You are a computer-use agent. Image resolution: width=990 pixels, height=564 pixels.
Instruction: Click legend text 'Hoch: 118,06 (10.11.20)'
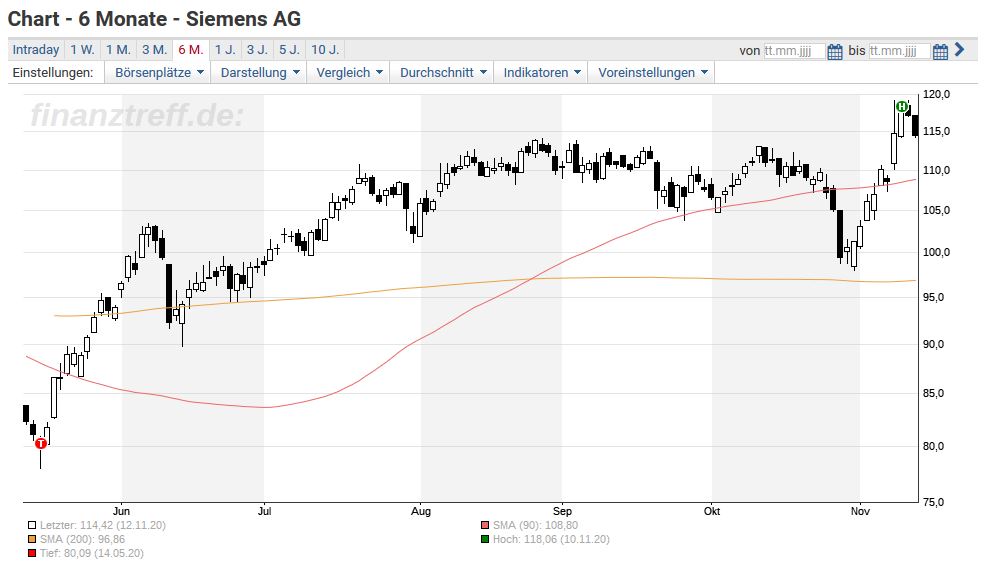pyautogui.click(x=551, y=539)
